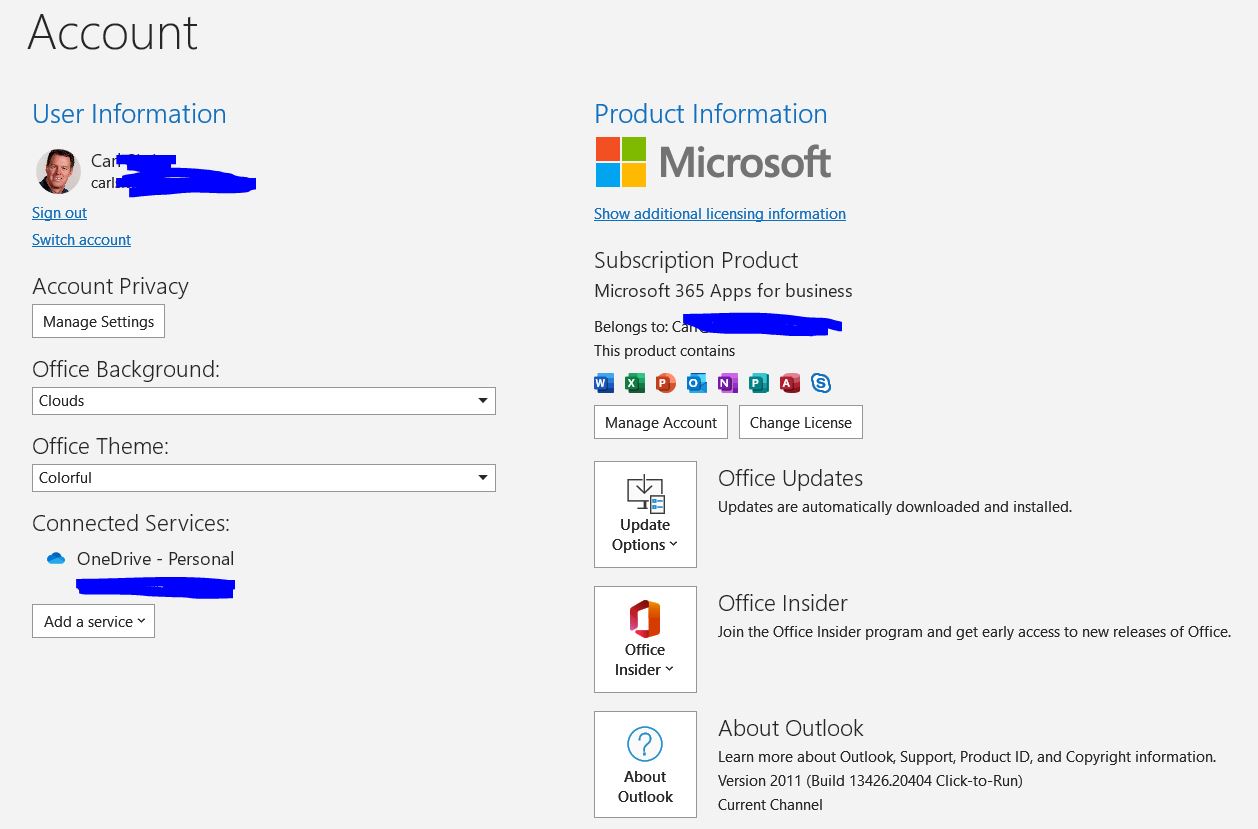Click the Manage Account button
The image size is (1258, 829).
tap(661, 422)
